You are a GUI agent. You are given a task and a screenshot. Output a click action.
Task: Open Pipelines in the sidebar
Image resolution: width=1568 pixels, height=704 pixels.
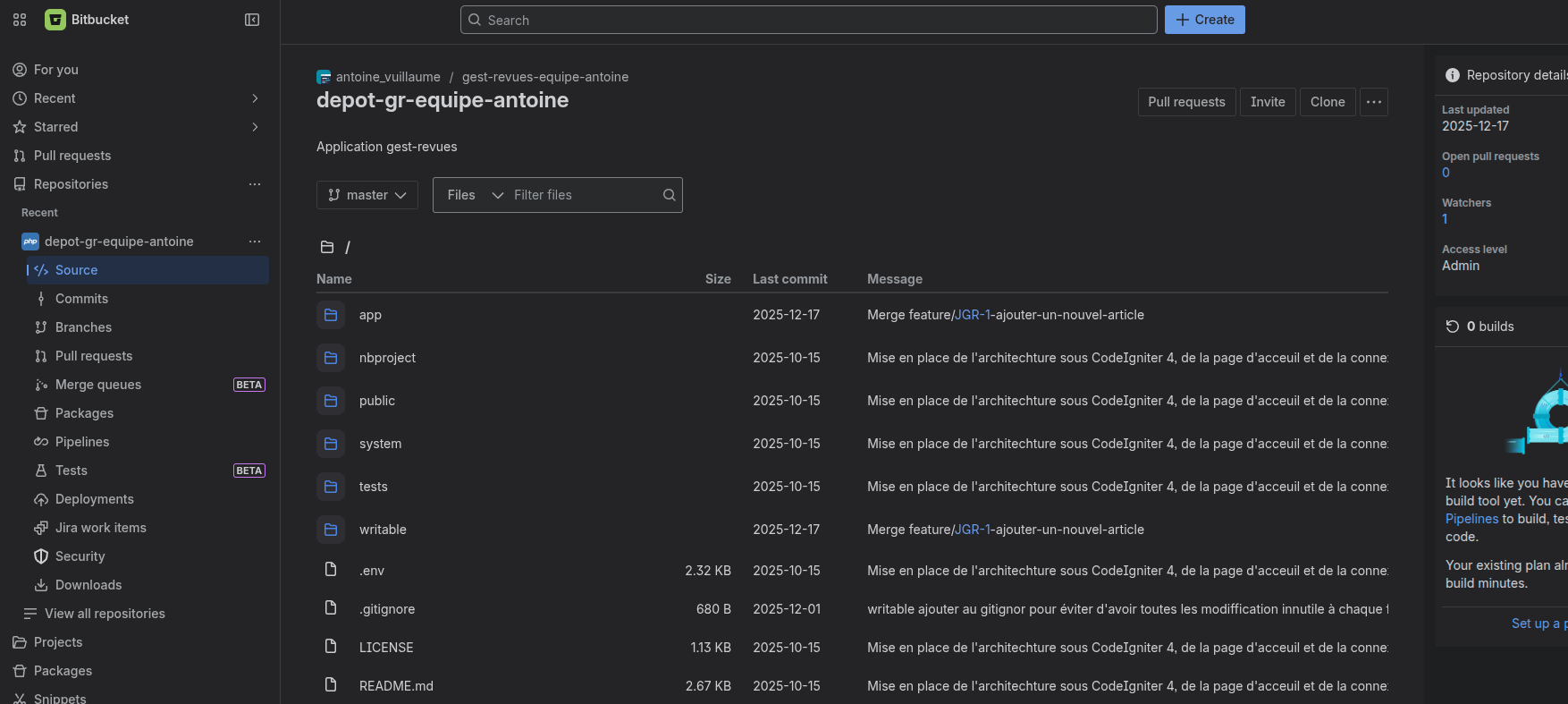148,442
